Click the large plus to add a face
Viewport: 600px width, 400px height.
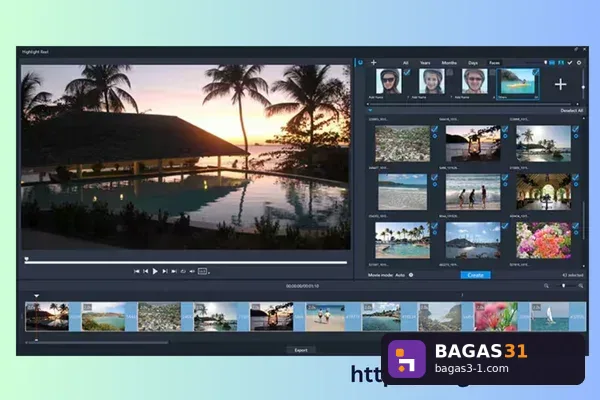(x=561, y=84)
